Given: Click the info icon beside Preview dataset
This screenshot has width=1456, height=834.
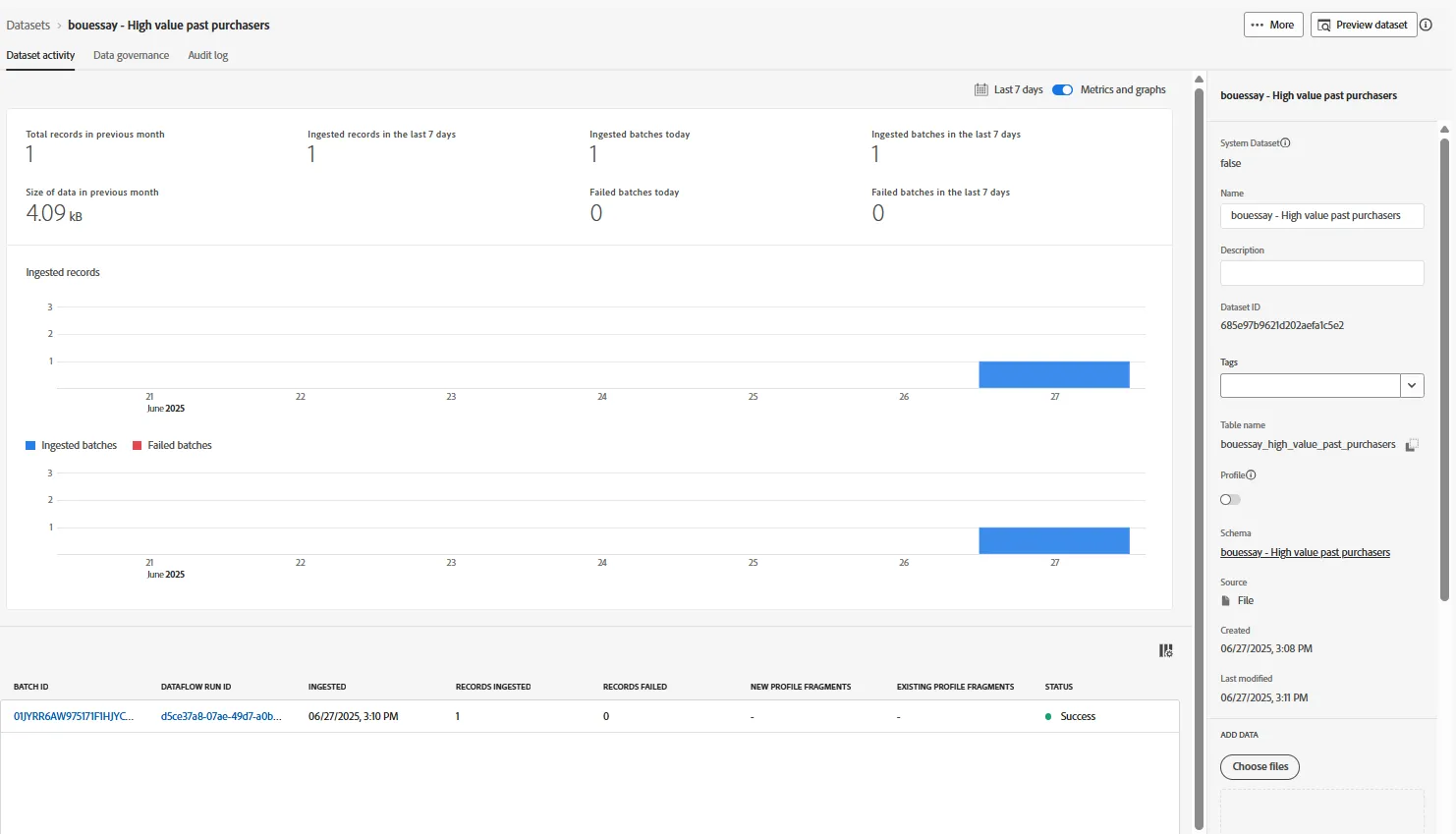Looking at the screenshot, I should coord(1426,25).
